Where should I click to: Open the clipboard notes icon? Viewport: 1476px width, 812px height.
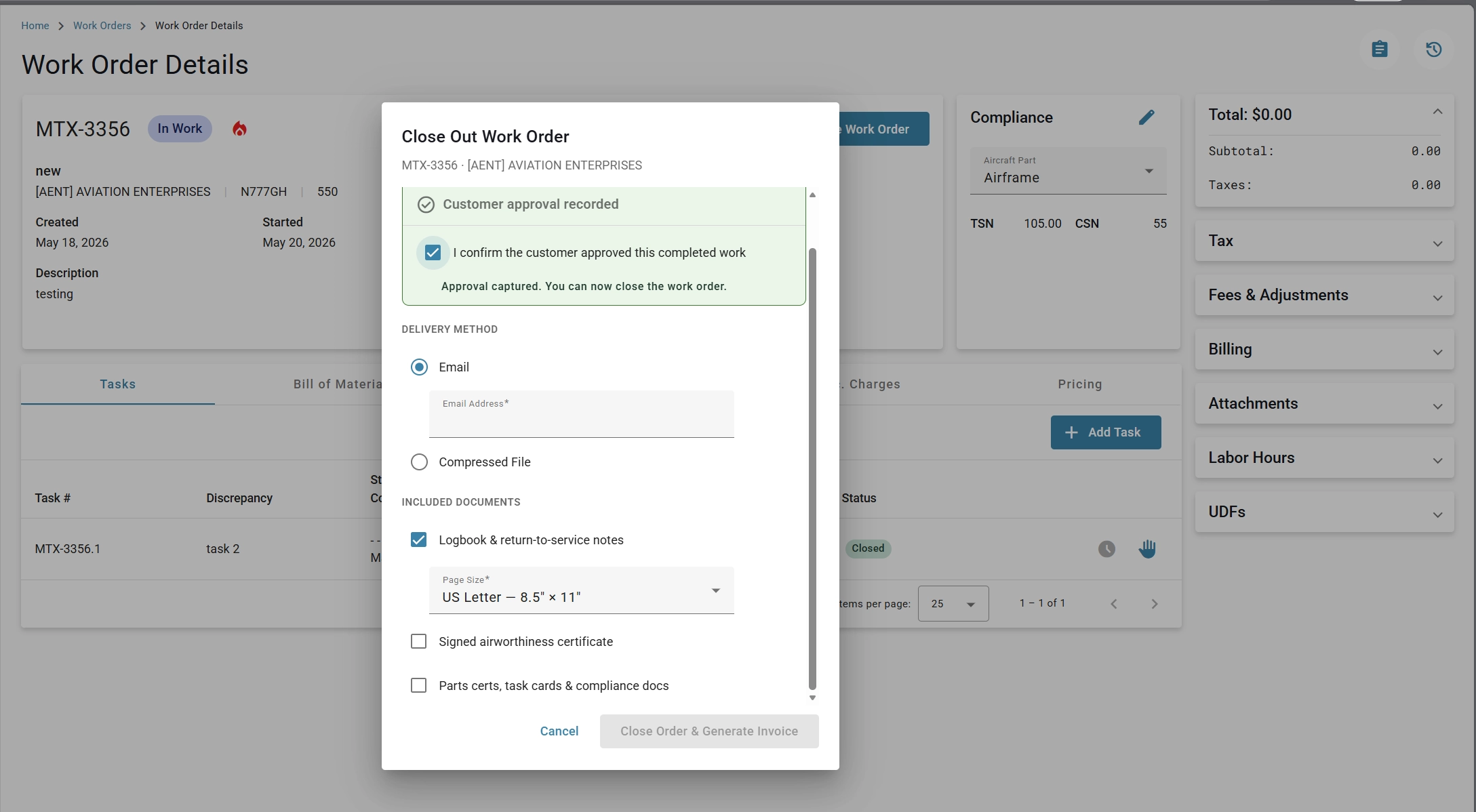(1379, 49)
